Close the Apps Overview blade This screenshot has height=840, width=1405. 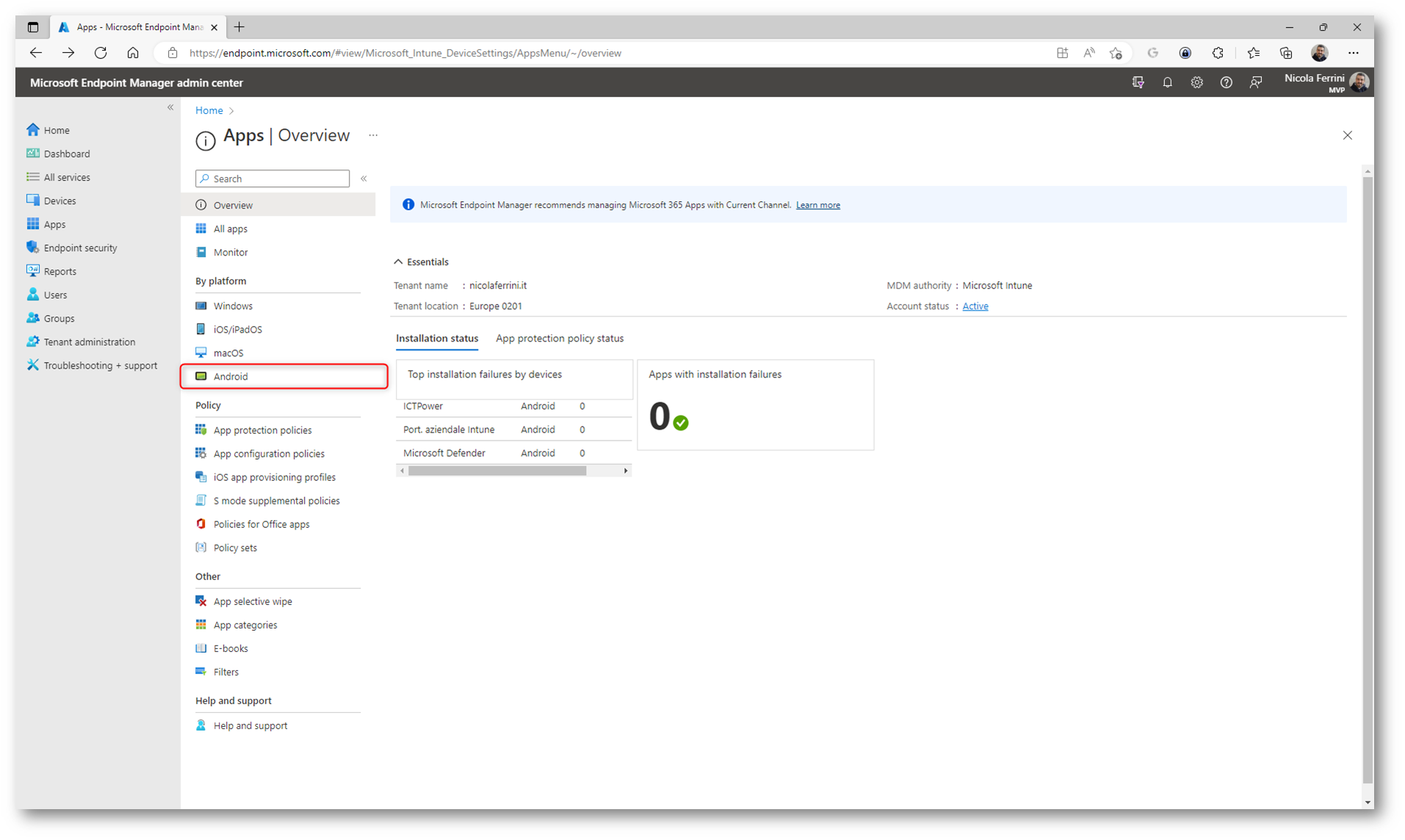pyautogui.click(x=1347, y=135)
